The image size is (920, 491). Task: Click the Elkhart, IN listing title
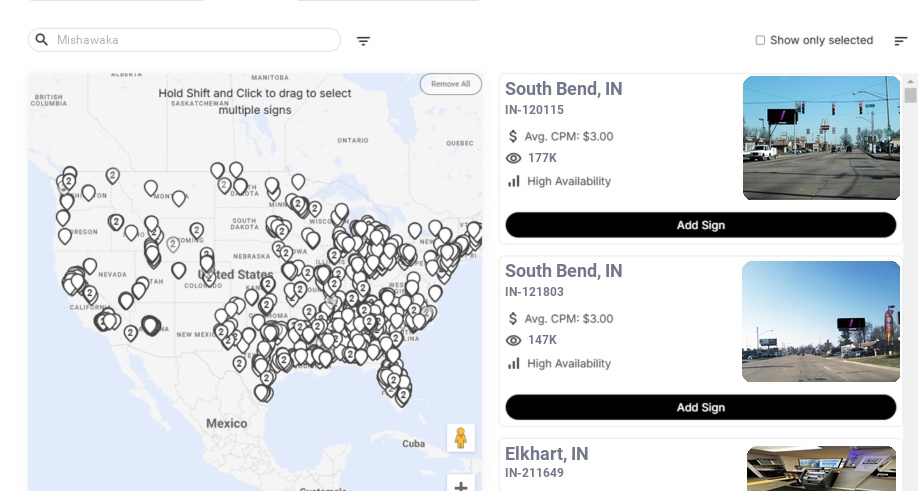[x=546, y=454]
